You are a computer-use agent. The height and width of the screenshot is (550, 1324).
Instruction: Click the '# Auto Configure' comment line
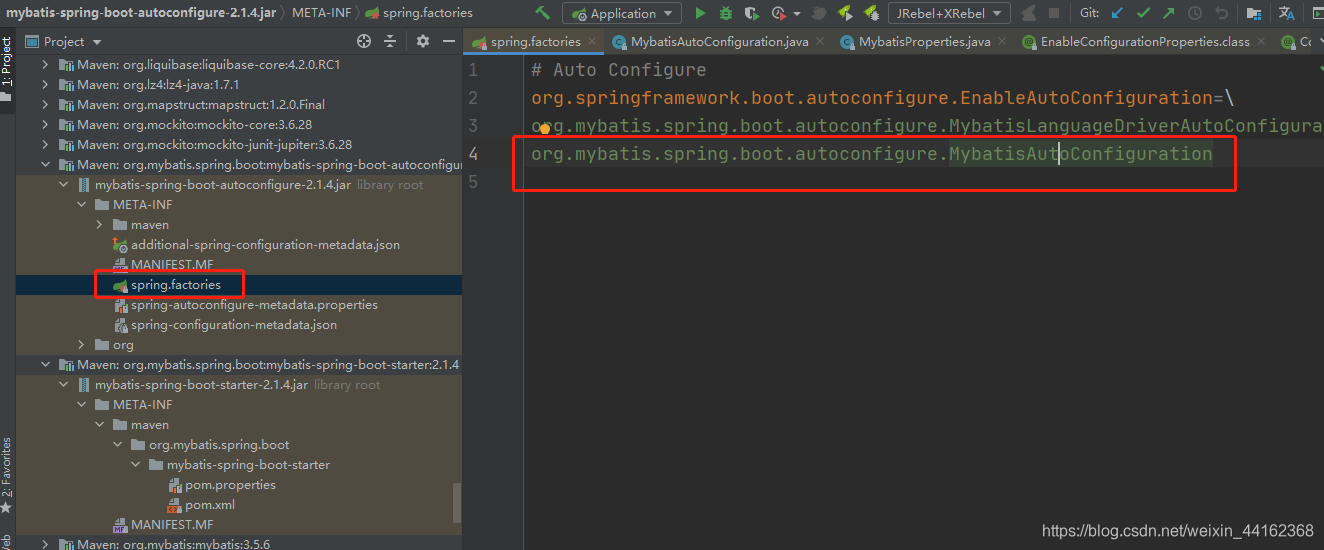point(618,70)
